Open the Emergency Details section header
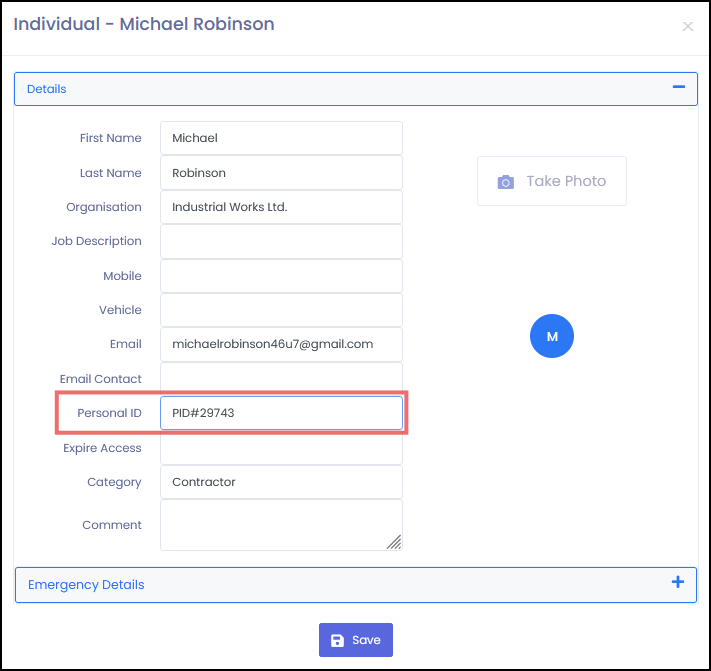This screenshot has height=671, width=711. pyautogui.click(x=86, y=585)
